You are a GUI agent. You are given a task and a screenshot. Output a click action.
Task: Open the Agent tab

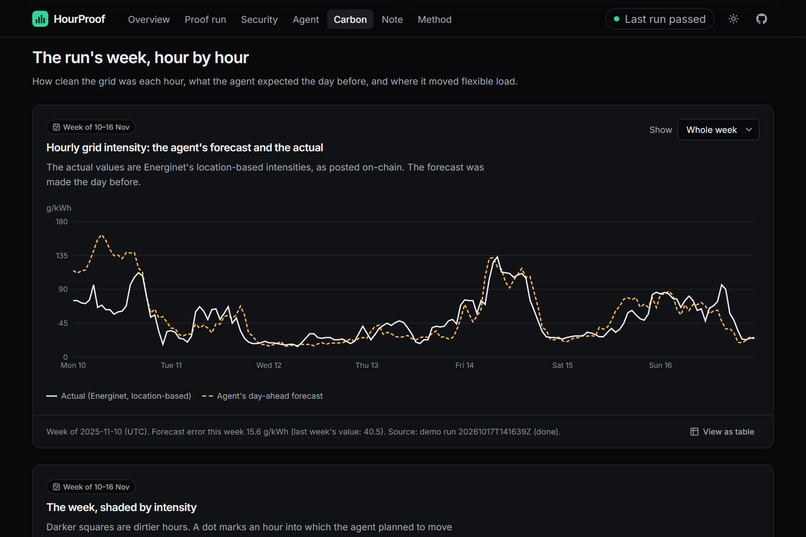pyautogui.click(x=305, y=20)
